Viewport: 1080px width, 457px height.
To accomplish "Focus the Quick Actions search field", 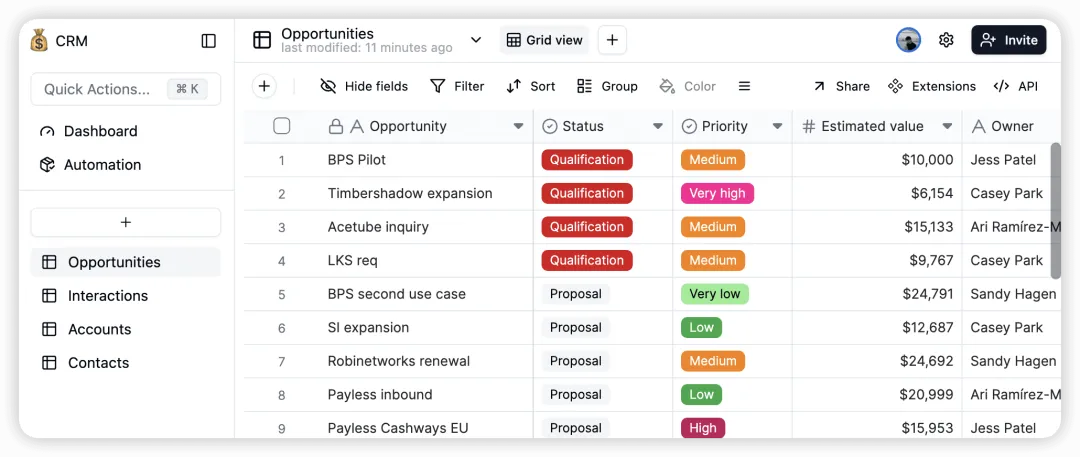I will pyautogui.click(x=100, y=89).
